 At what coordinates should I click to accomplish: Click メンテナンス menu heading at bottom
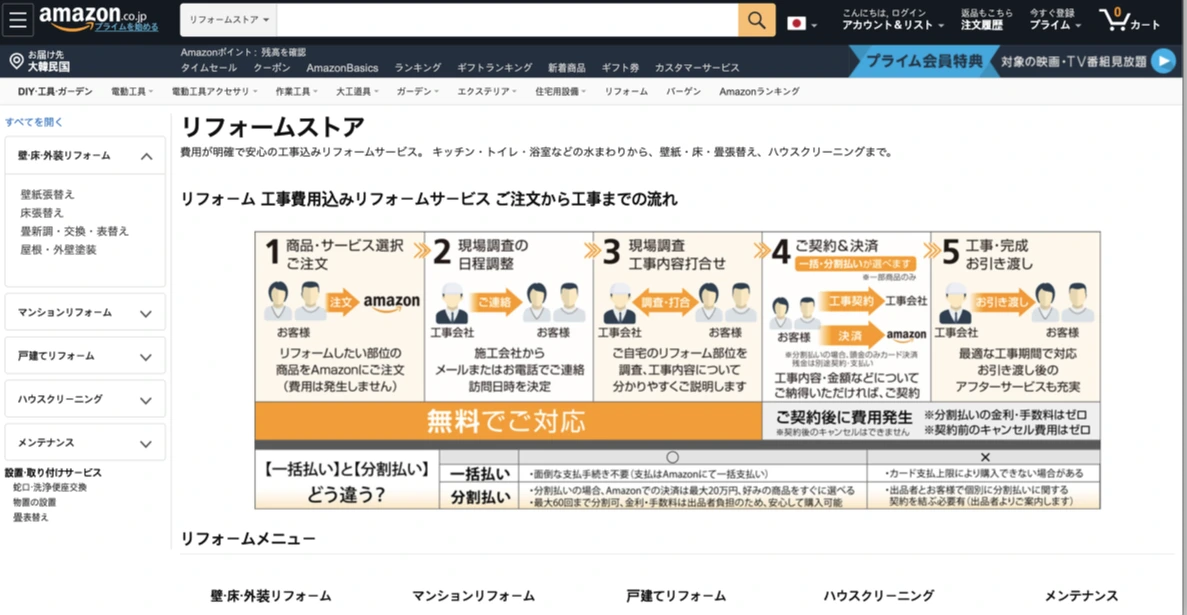click(1081, 596)
